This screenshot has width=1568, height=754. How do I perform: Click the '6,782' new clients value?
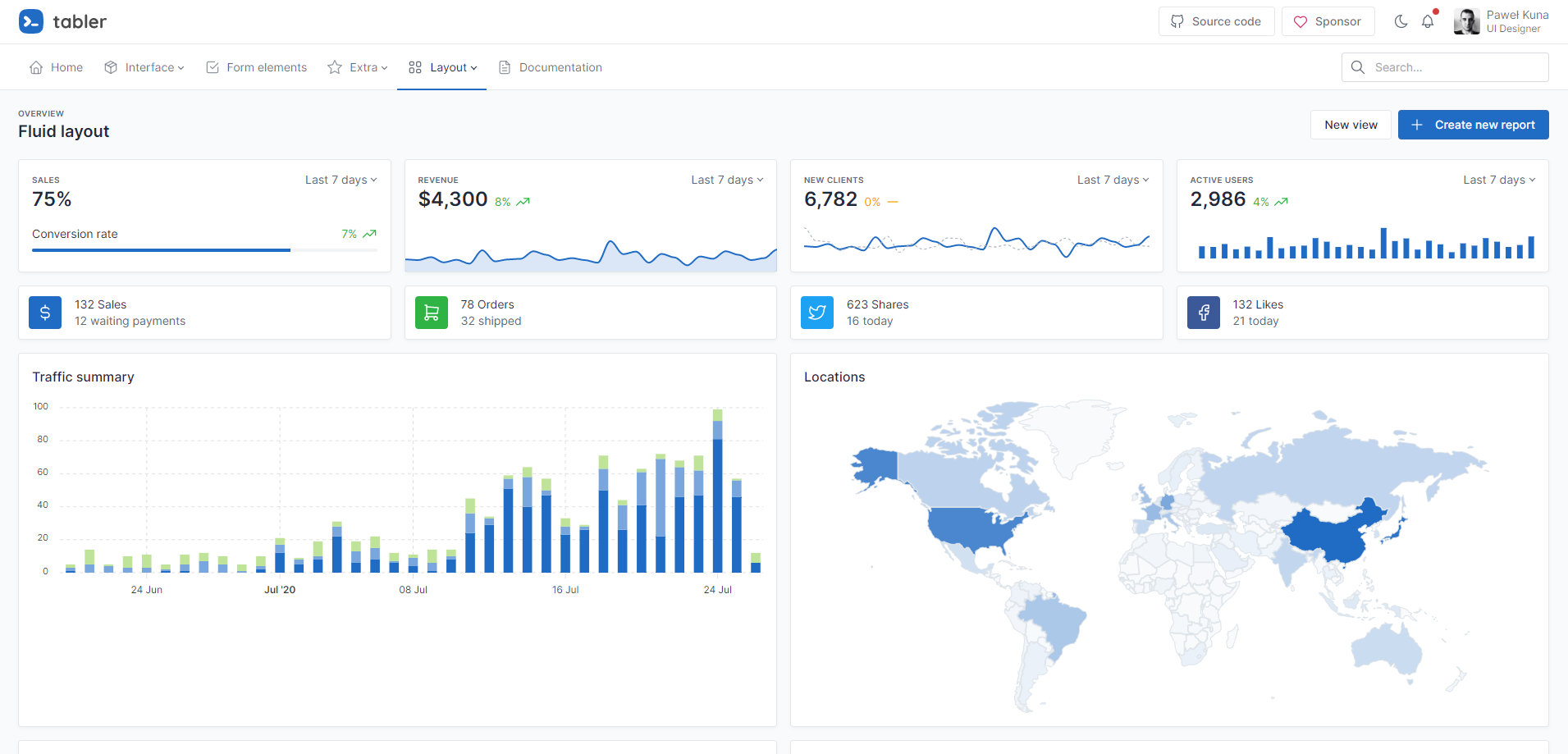tap(830, 199)
